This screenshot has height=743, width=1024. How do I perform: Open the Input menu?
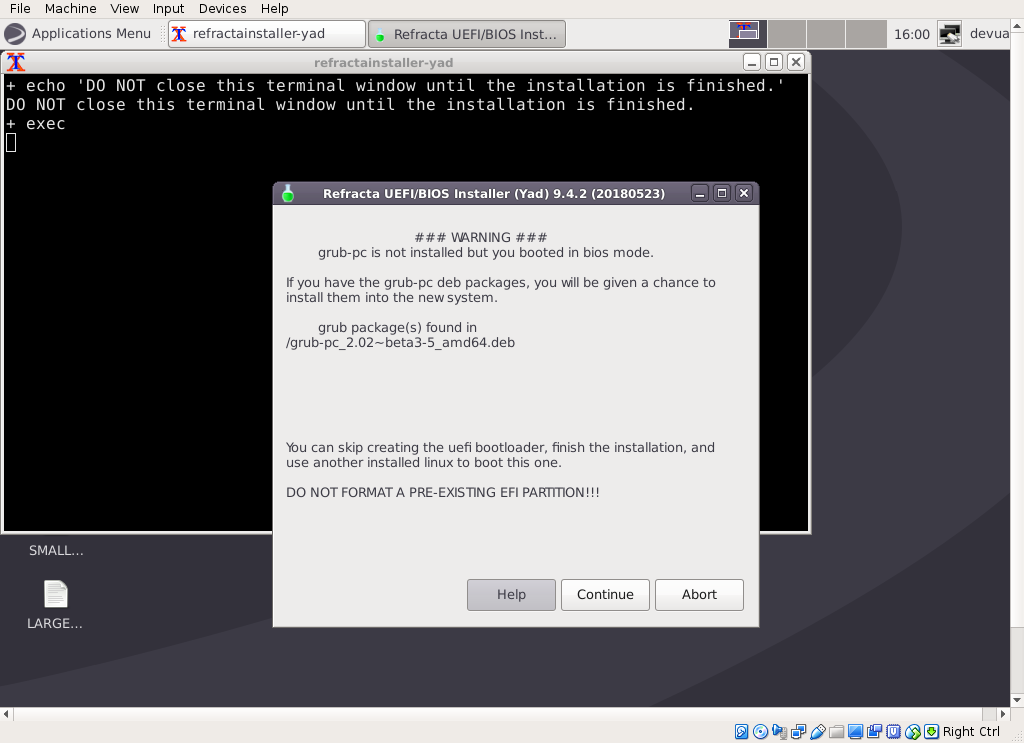[168, 8]
